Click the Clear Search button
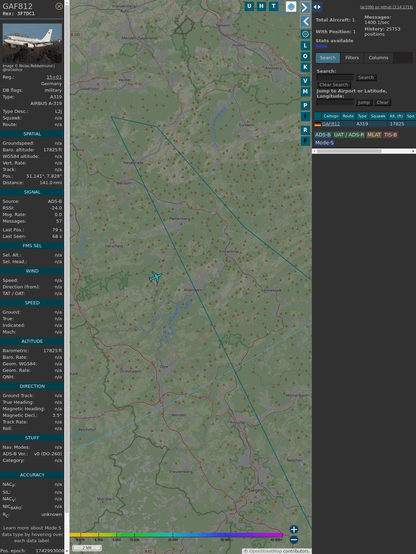Screen dimensions: 416x554 334,85
